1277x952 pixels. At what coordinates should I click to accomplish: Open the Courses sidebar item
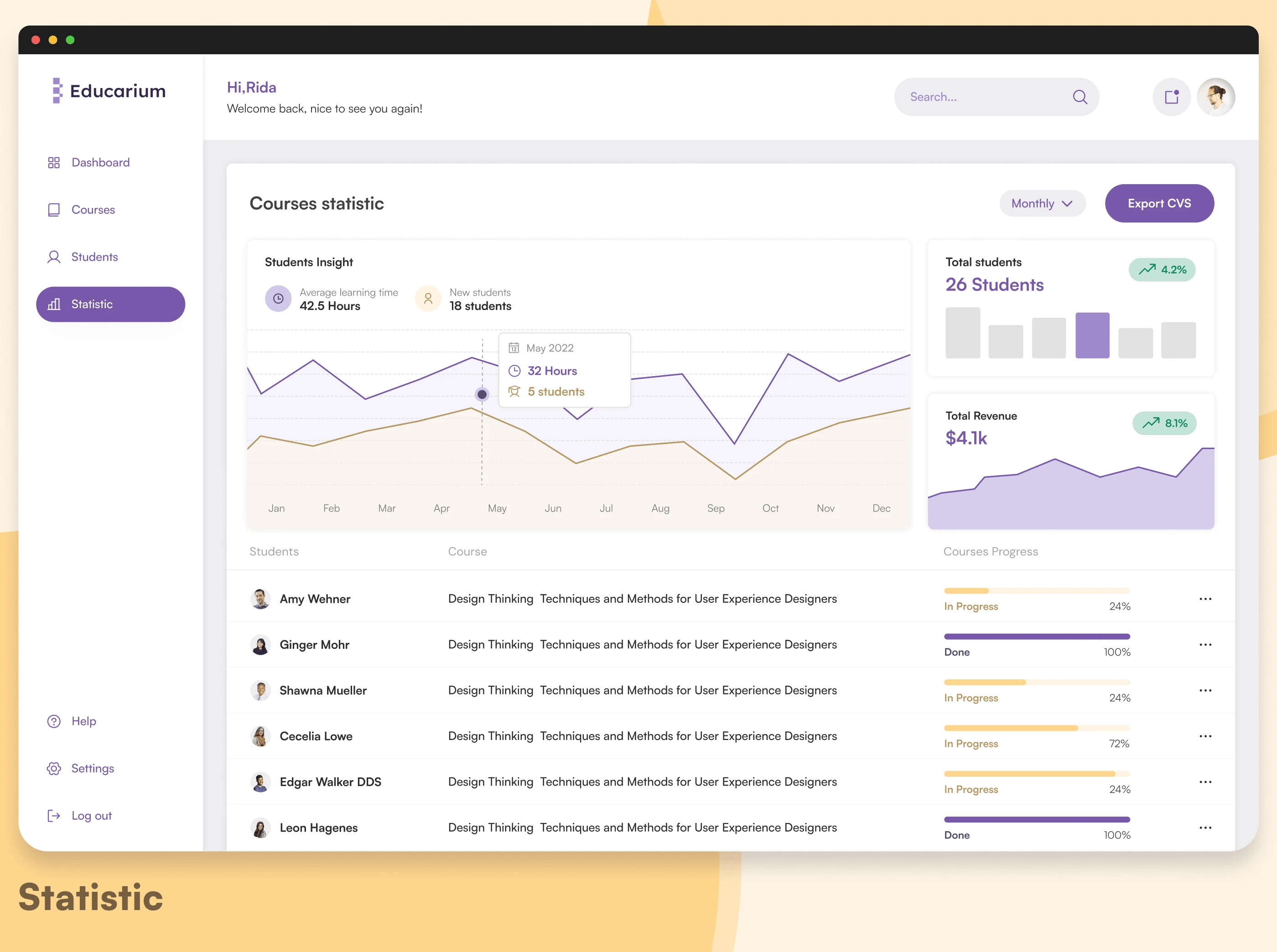(93, 210)
